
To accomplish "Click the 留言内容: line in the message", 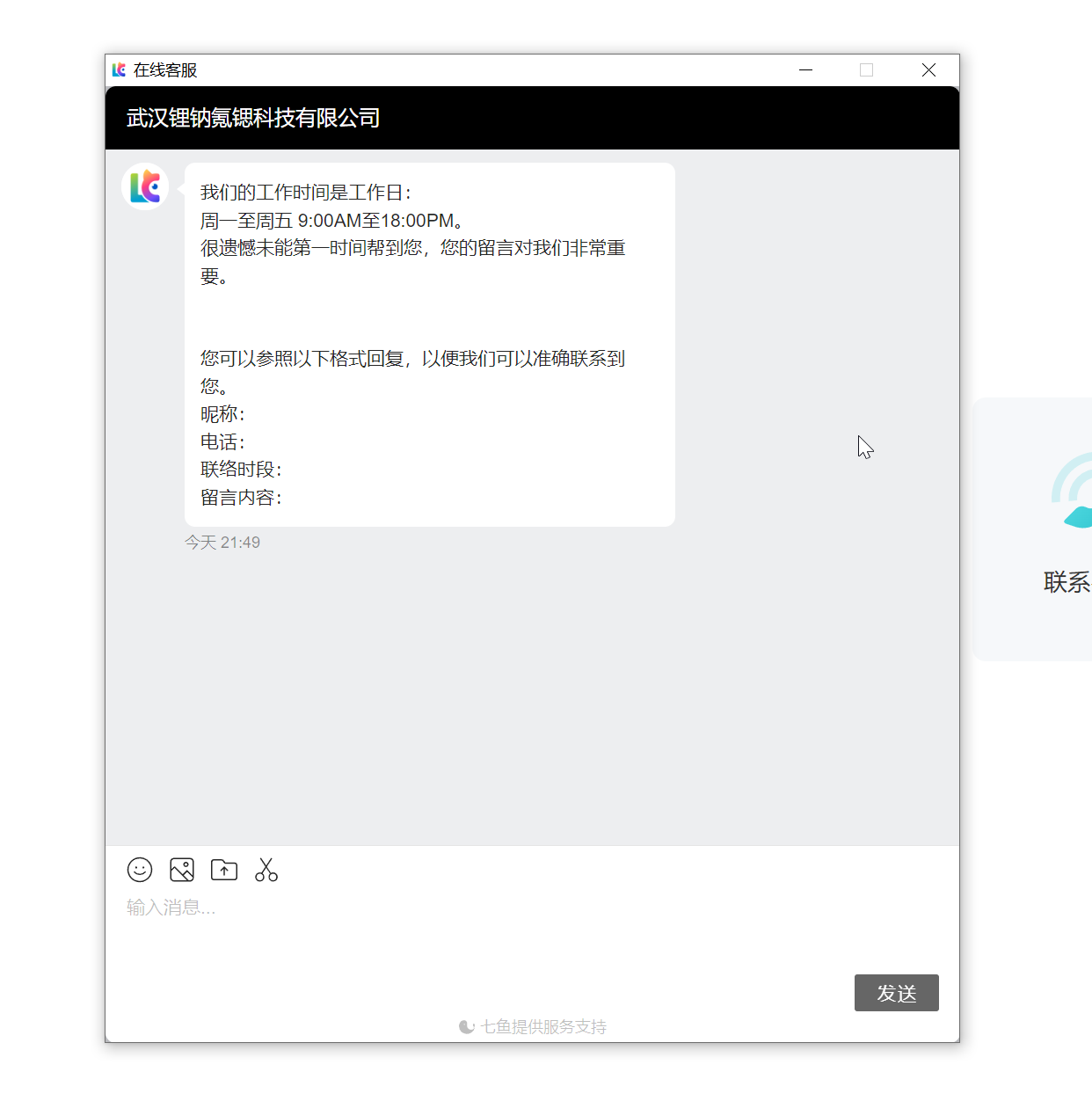I will [x=242, y=498].
